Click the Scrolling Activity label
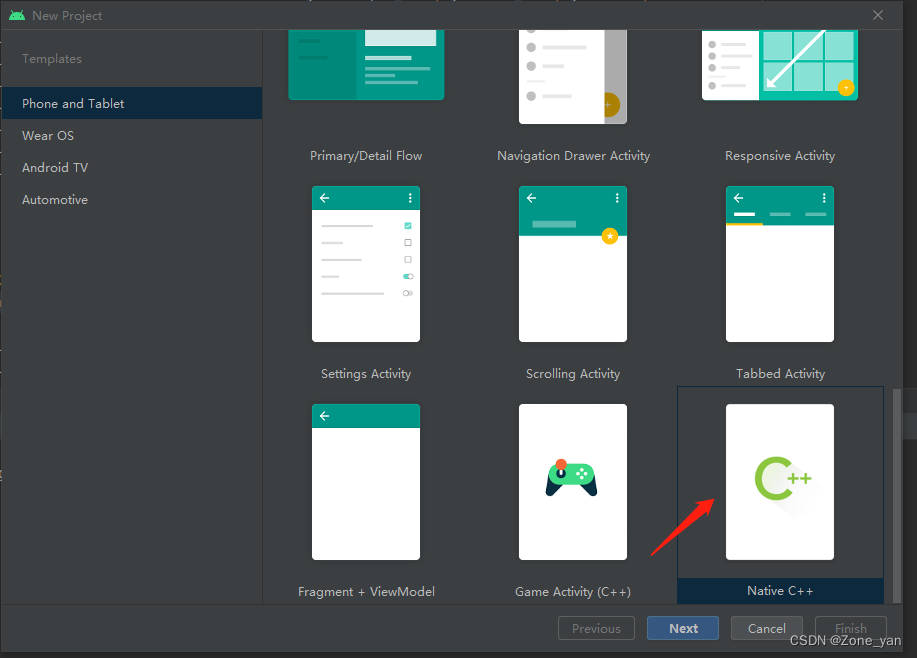Viewport: 917px width, 658px height. click(x=573, y=374)
